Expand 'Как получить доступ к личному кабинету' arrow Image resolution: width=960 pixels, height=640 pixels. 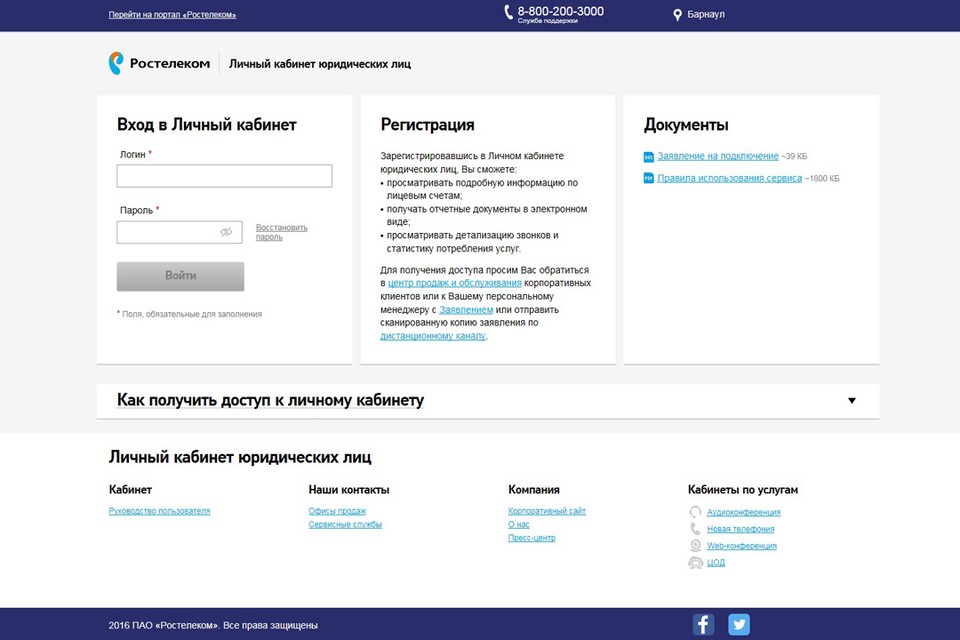pos(852,401)
